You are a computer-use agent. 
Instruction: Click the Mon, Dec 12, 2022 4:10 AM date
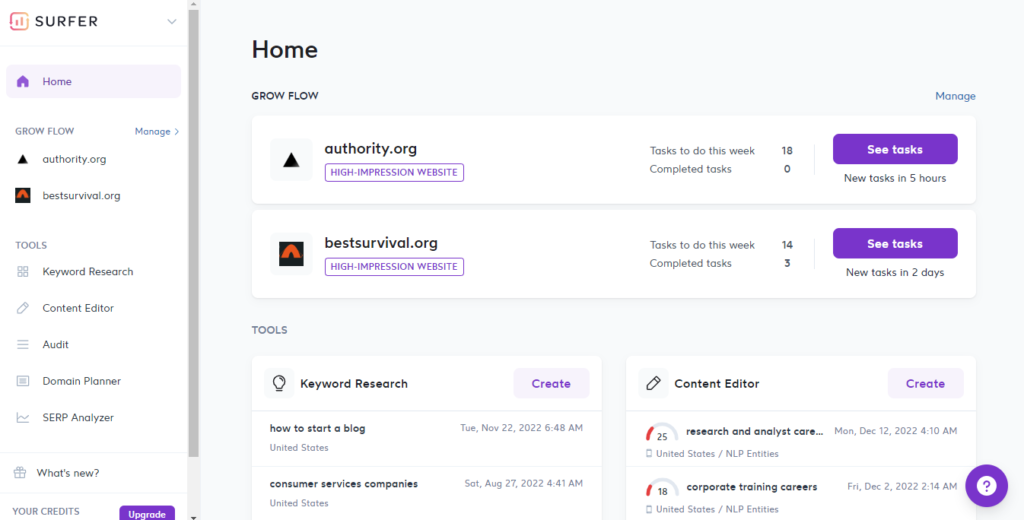895,431
